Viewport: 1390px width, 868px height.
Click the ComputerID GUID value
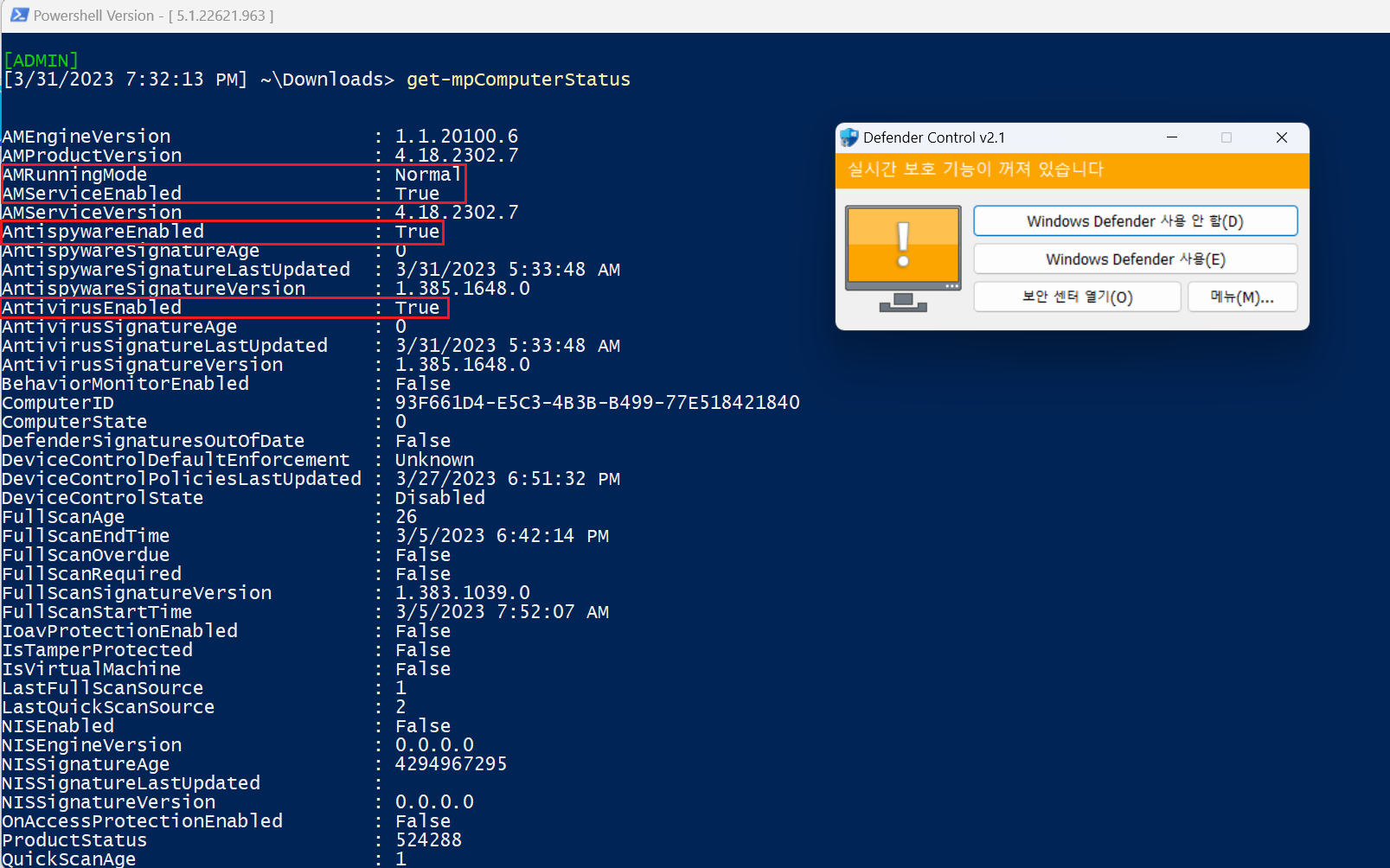(x=598, y=403)
